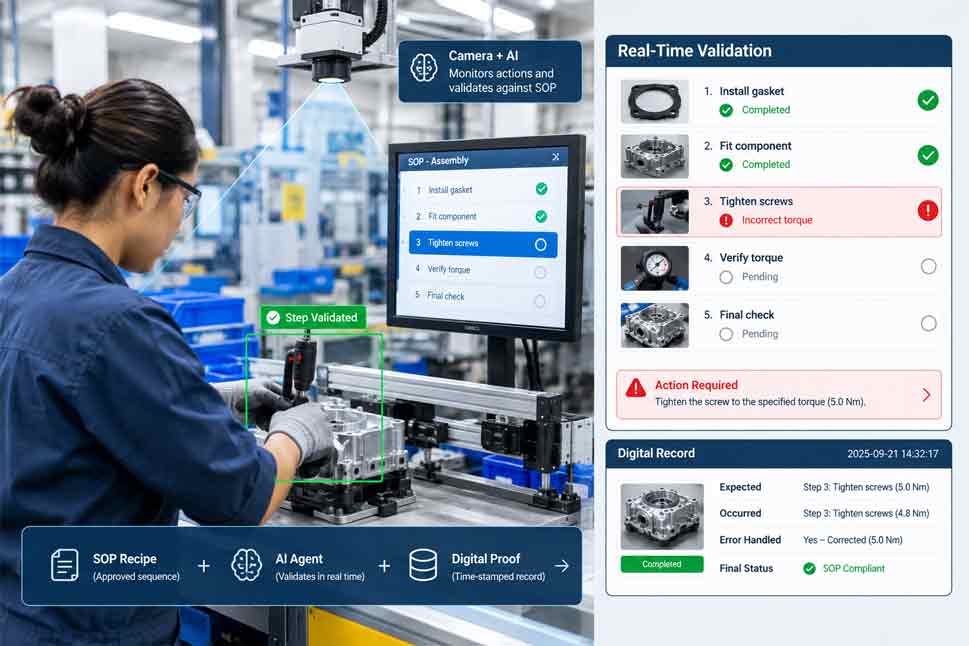This screenshot has height=646, width=969.
Task: Click the Verify torque step title
Action: click(751, 258)
